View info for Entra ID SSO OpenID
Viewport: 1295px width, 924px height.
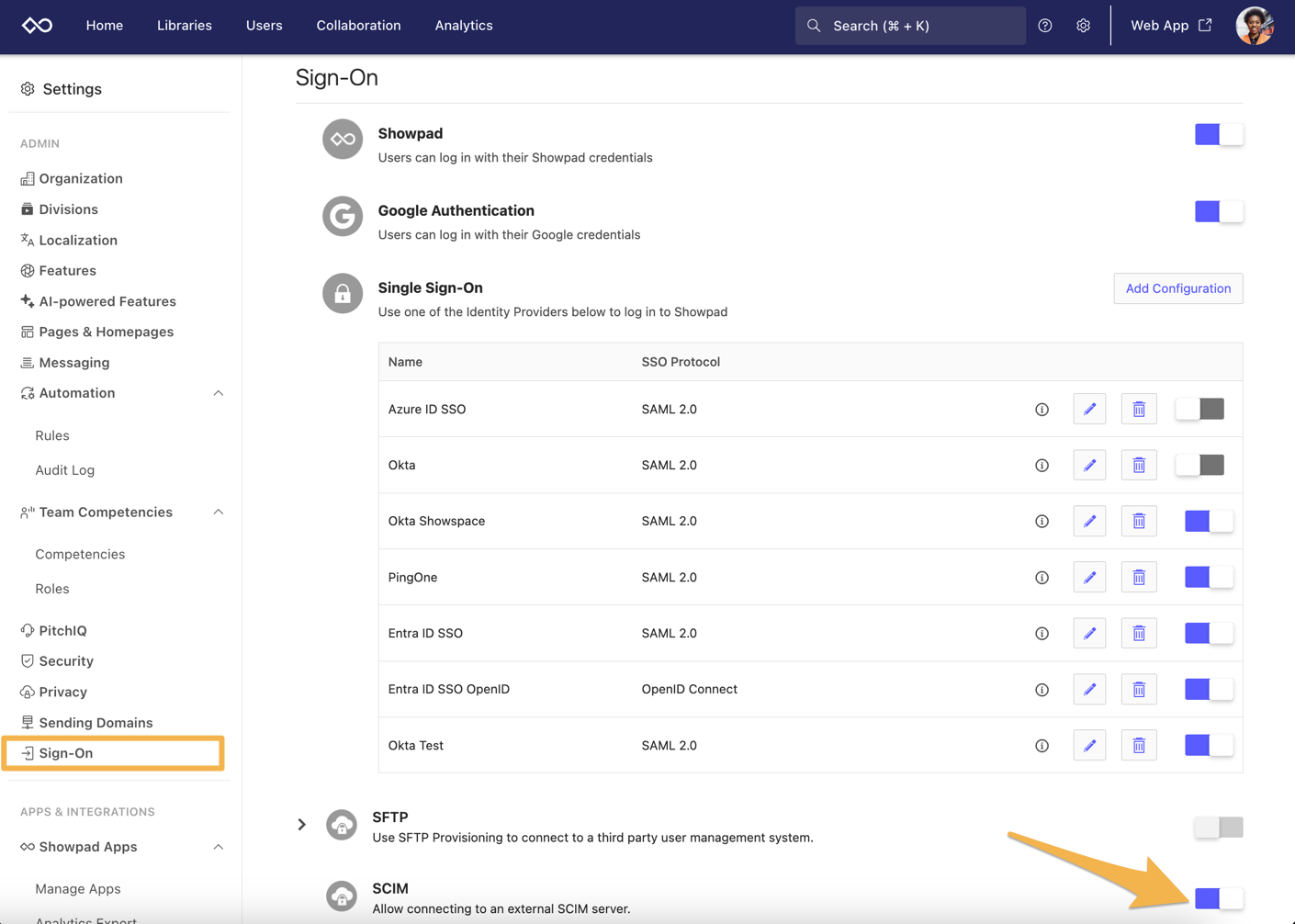[x=1042, y=690]
